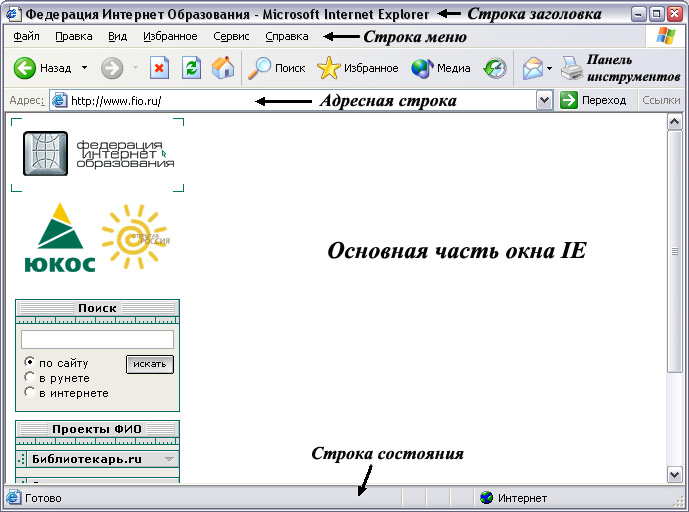Screen dimensions: 689x512
Task: Expand the address bar dropdown arrow
Action: 544,100
